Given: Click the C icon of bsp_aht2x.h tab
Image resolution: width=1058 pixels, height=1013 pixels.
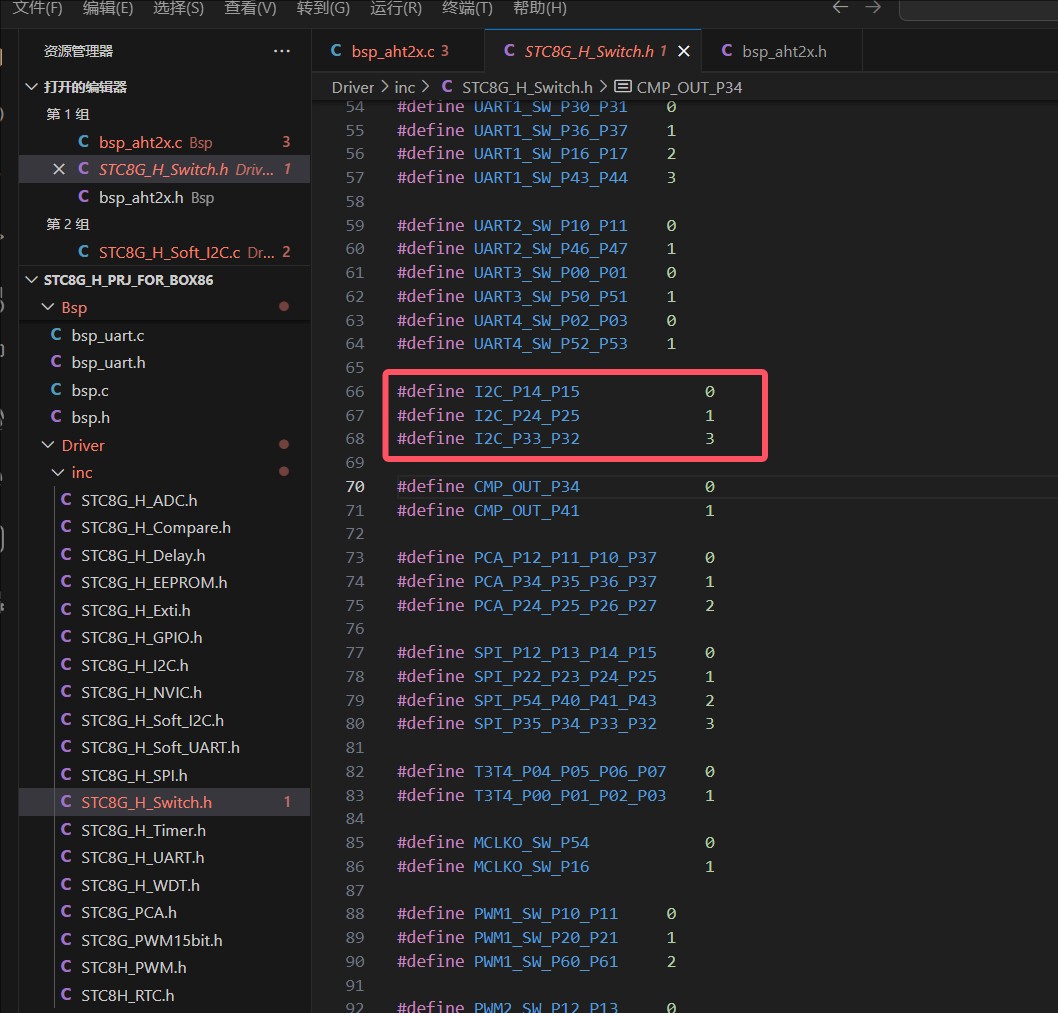Looking at the screenshot, I should [727, 51].
